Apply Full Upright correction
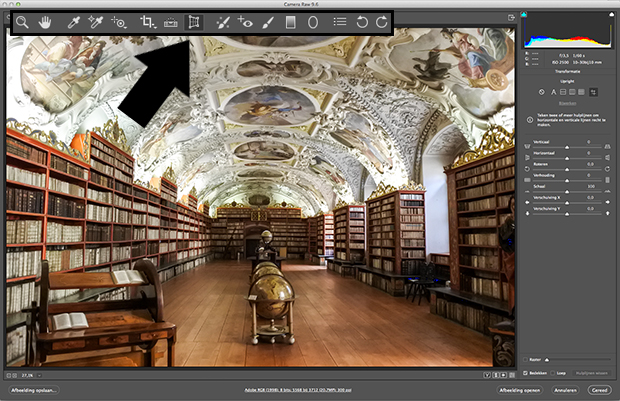This screenshot has height=401, width=620. click(x=581, y=92)
